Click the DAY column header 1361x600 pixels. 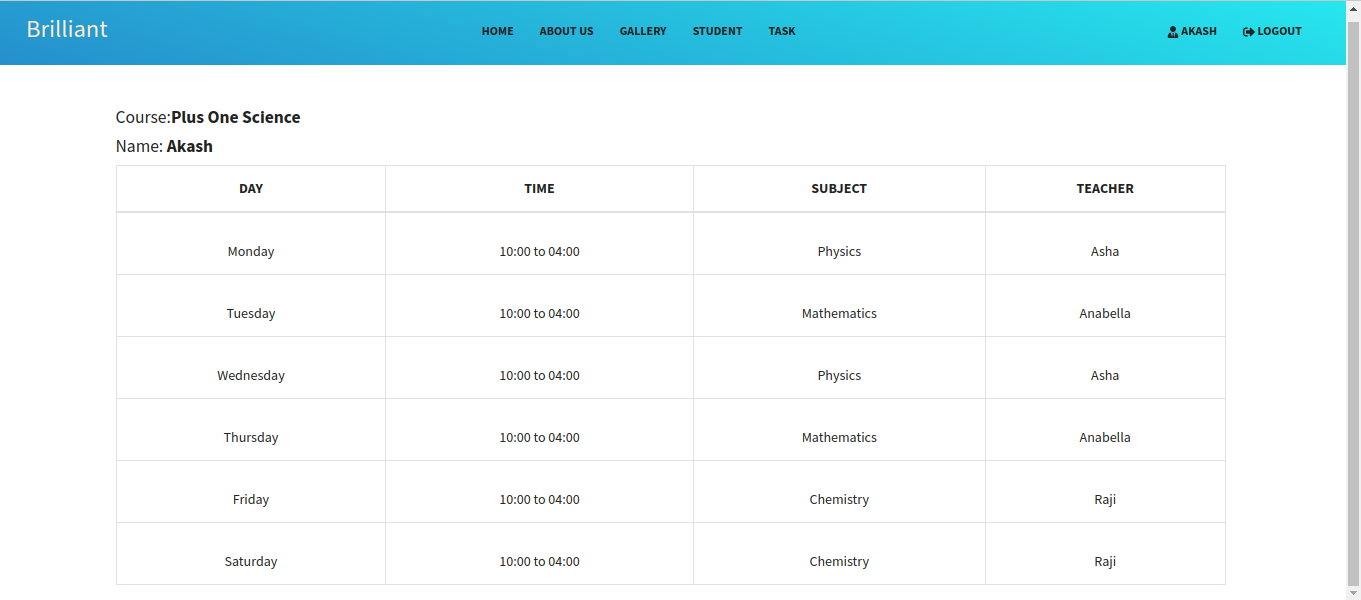click(251, 188)
